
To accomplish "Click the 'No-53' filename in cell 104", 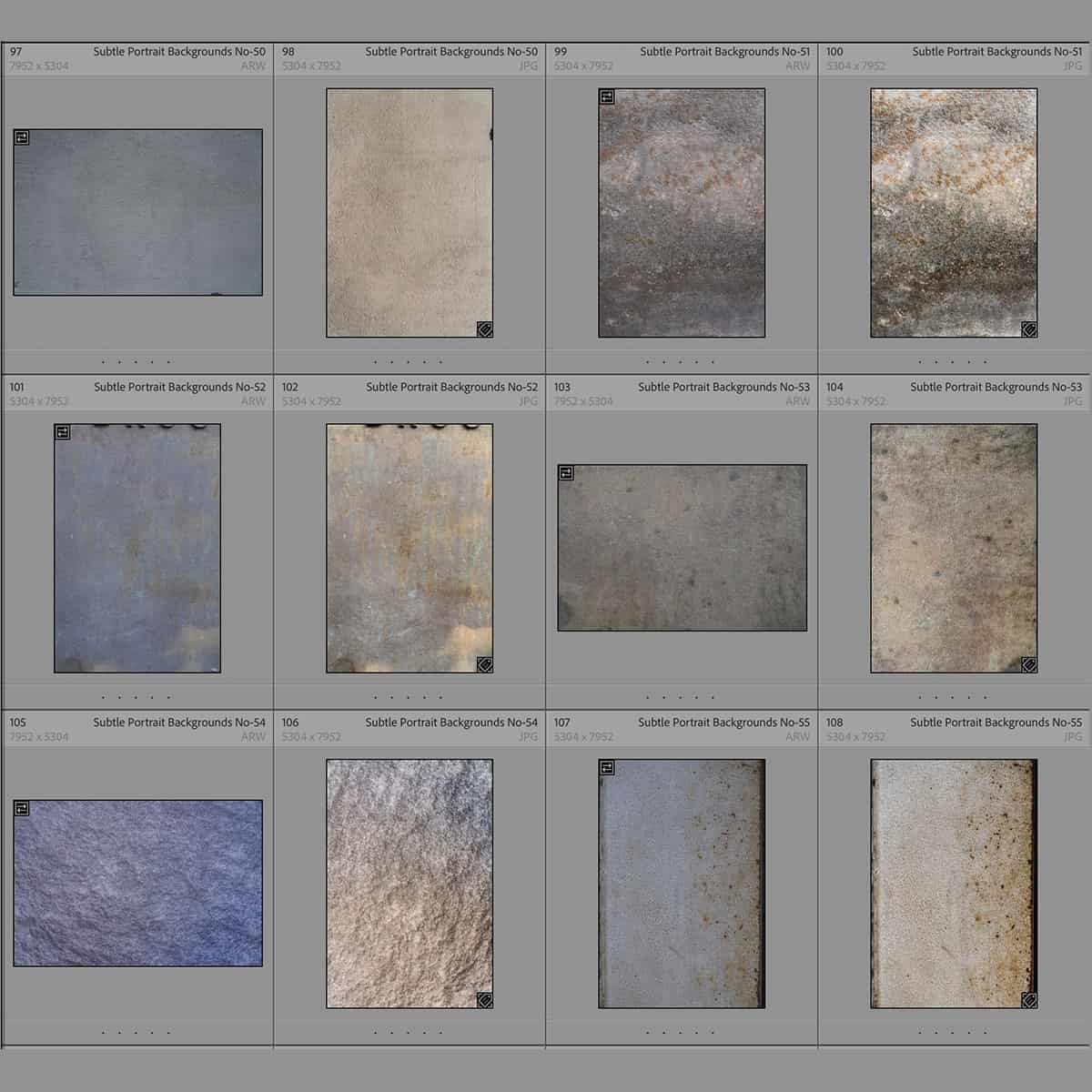I will (996, 387).
